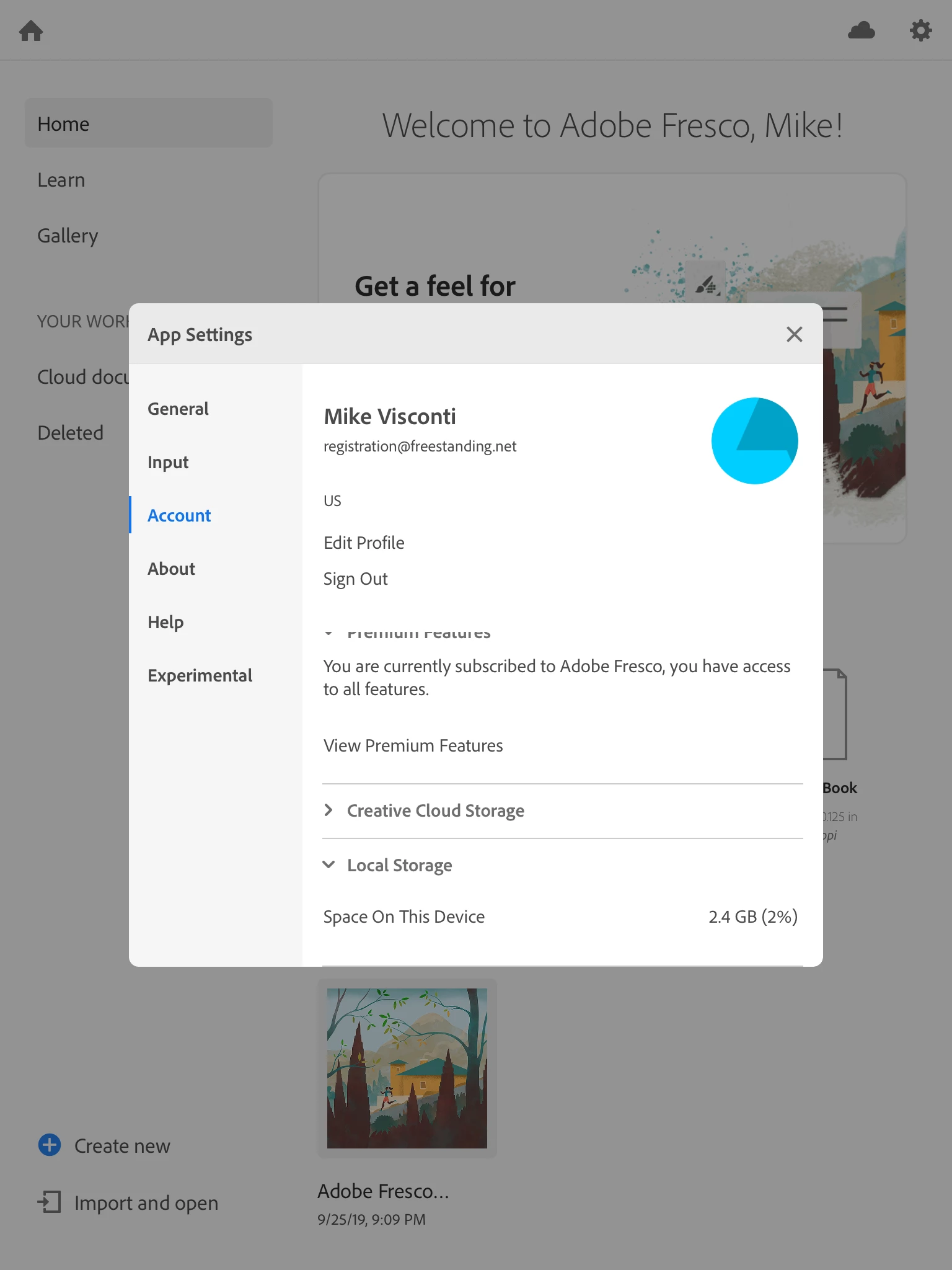Click the US country text
The height and width of the screenshot is (1270, 952).
click(x=332, y=501)
